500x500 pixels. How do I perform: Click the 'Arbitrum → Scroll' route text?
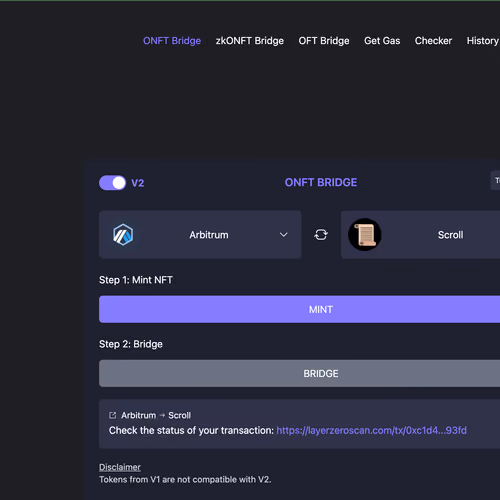156,415
